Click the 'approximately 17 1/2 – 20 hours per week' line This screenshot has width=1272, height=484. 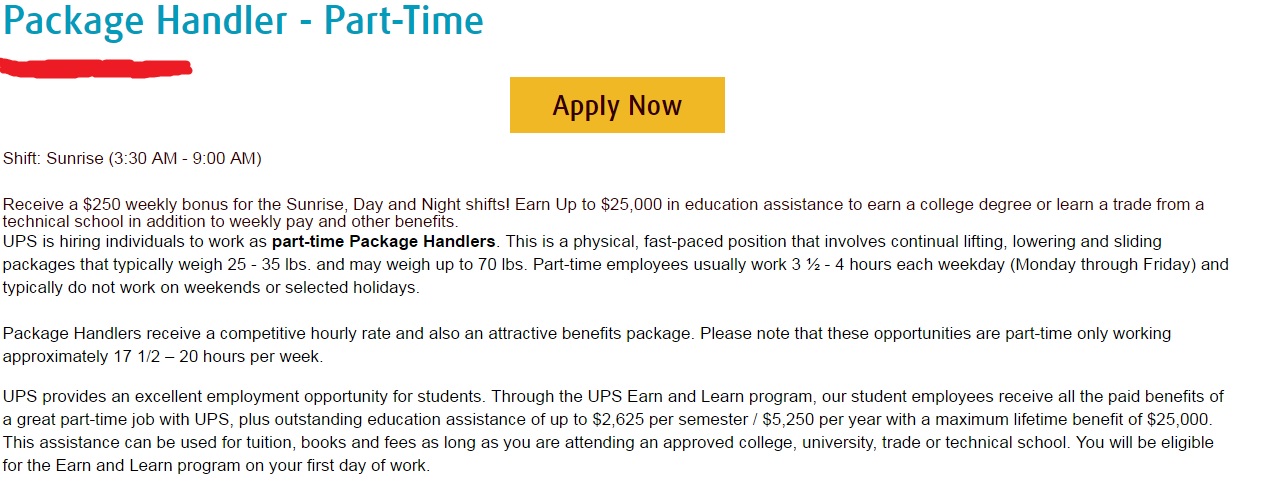click(x=163, y=356)
